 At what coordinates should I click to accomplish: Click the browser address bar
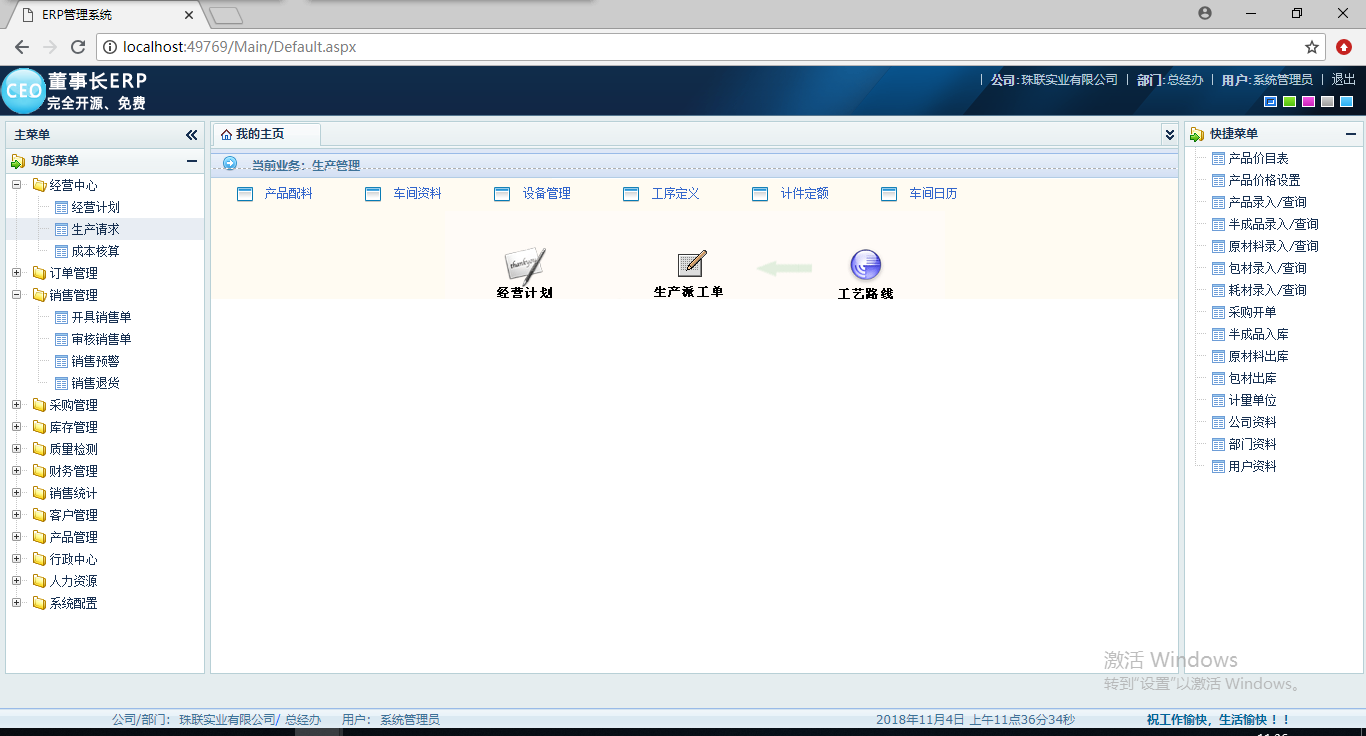tap(700, 47)
